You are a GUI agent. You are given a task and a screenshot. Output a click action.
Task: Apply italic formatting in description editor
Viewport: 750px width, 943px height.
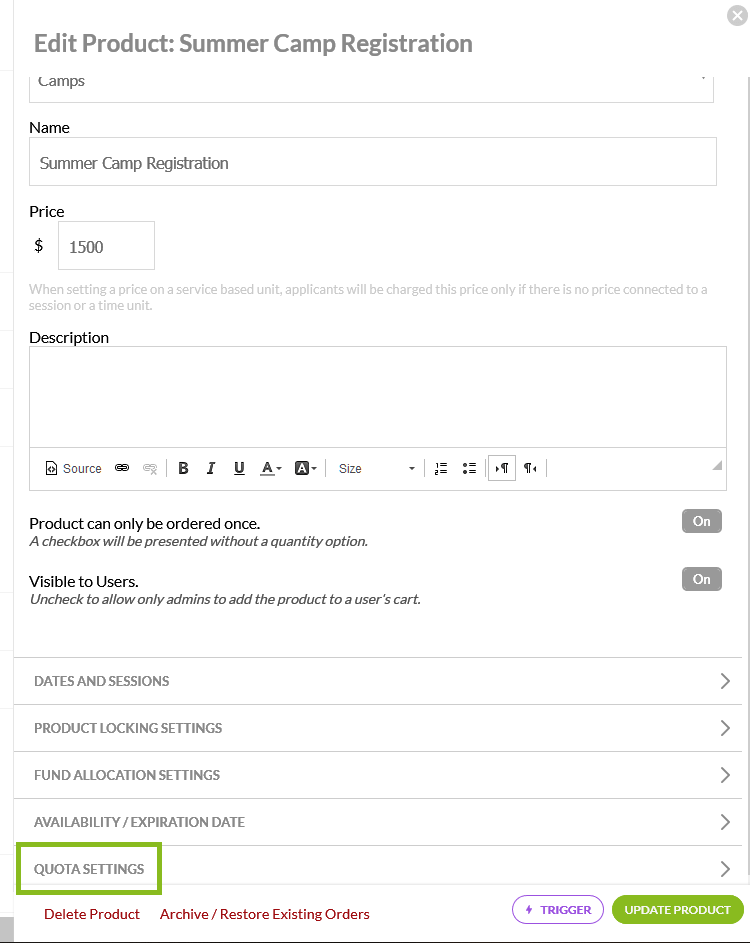click(x=211, y=468)
